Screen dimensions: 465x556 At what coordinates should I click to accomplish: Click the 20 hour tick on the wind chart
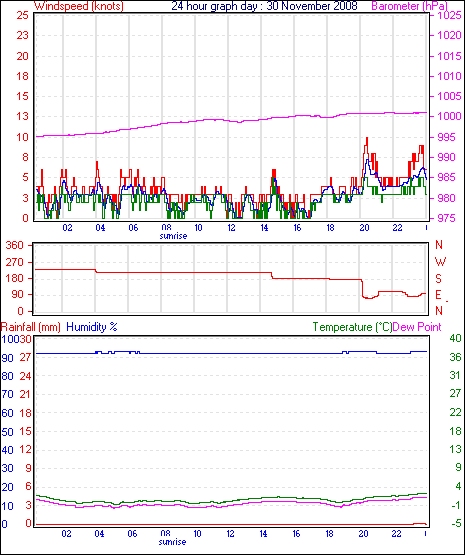click(364, 228)
